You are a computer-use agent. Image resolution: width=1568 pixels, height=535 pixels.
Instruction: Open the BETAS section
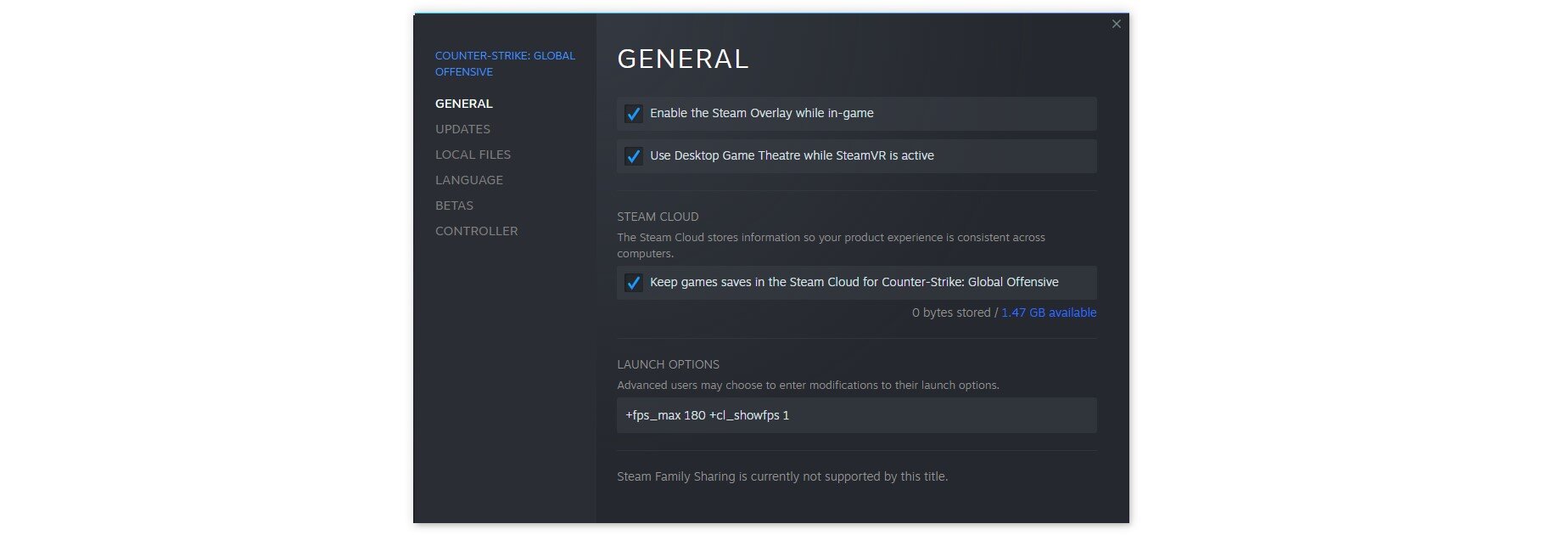tap(454, 206)
